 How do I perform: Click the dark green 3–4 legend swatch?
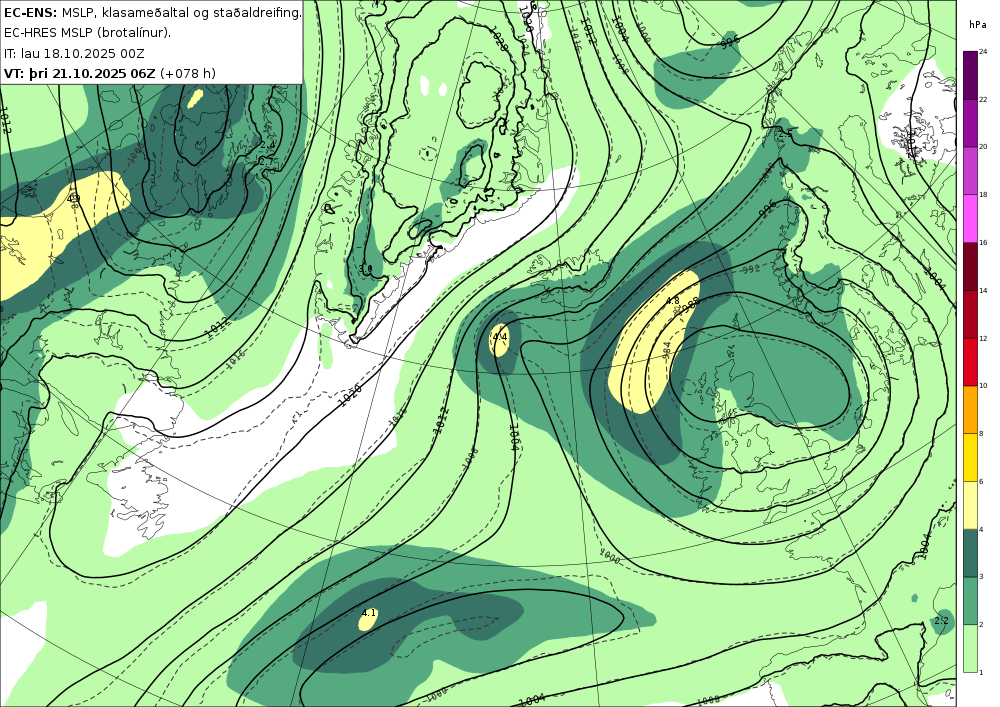970,553
